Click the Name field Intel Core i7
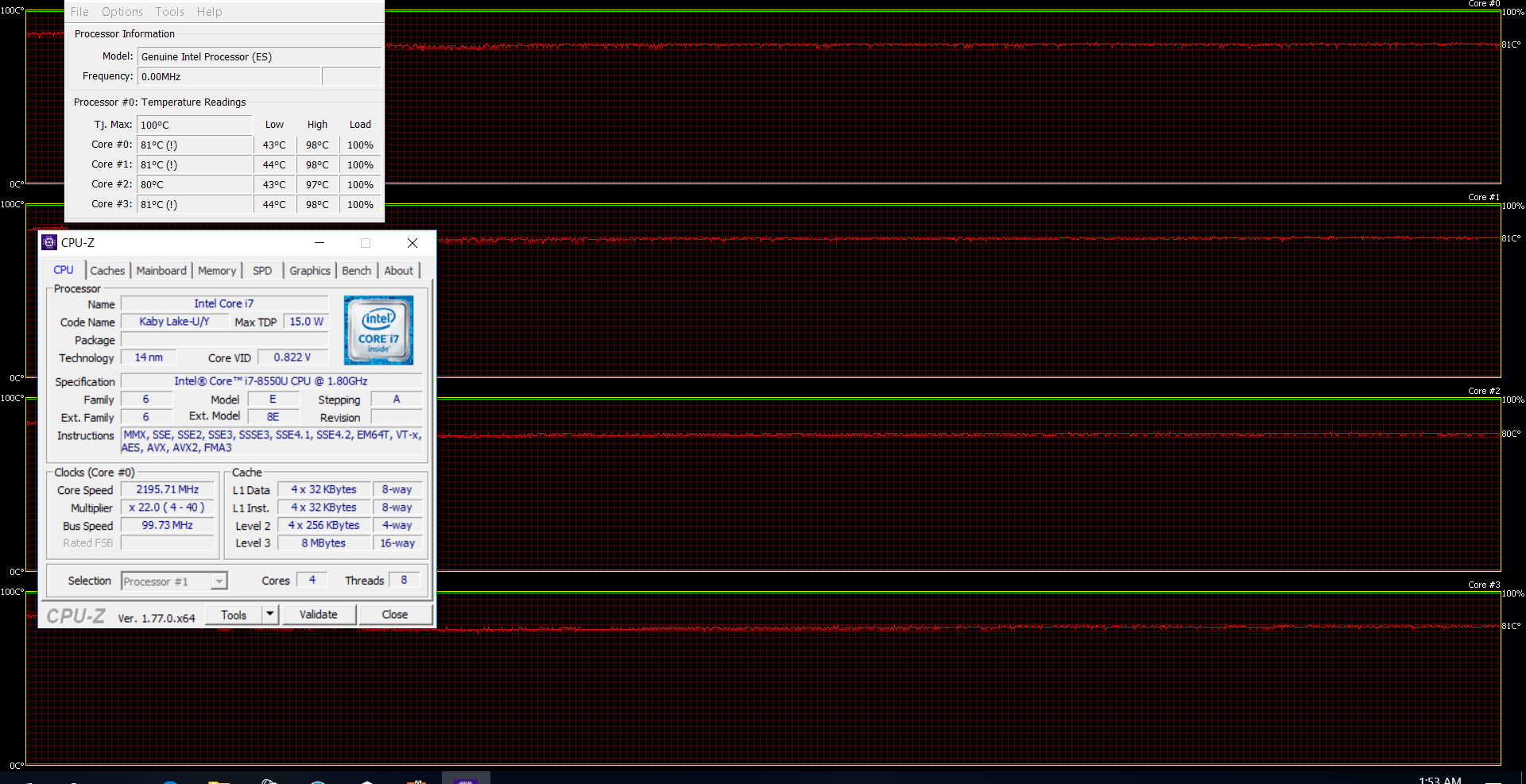Screen dimensions: 1526x784 click(x=224, y=303)
